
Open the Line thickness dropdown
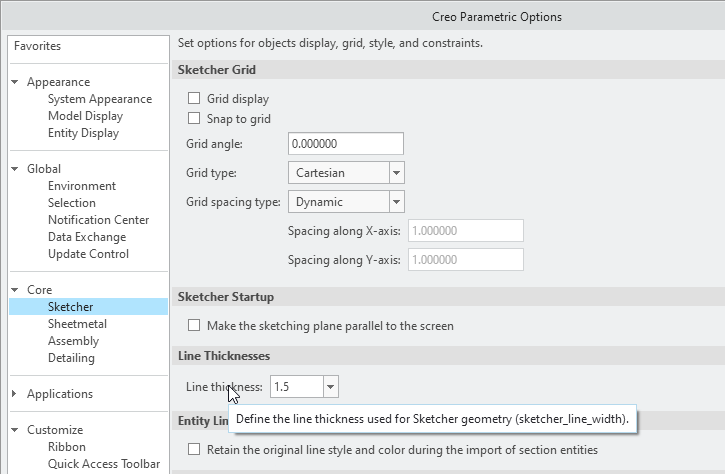click(x=331, y=387)
